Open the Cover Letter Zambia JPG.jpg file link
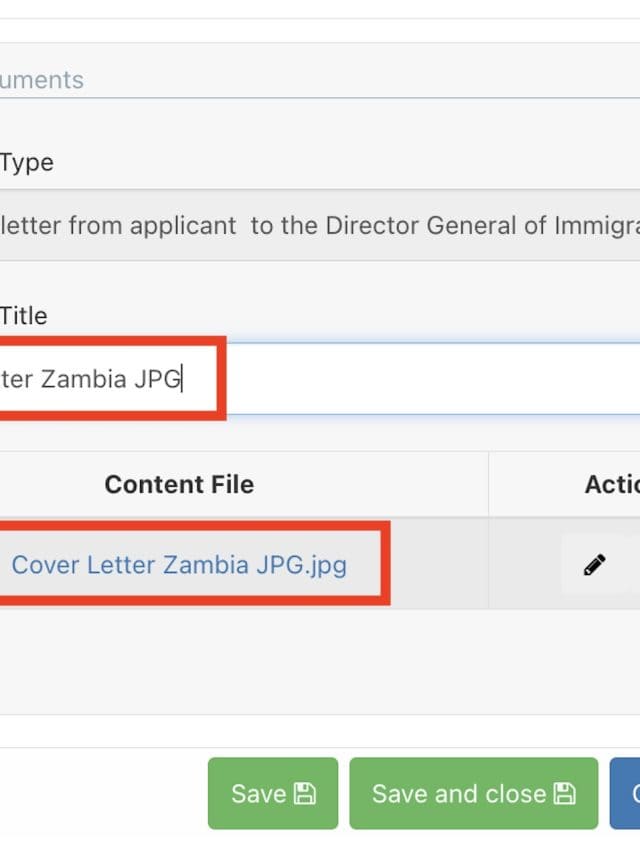This screenshot has width=640, height=853. tap(179, 565)
